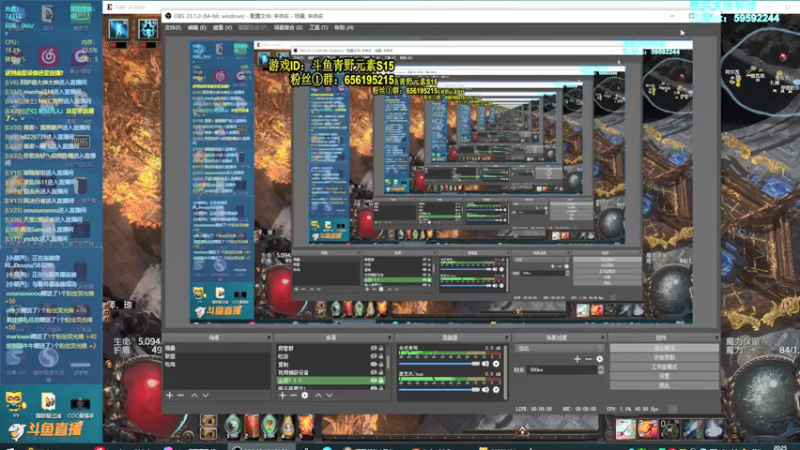The height and width of the screenshot is (450, 800).
Task: Increase transition duration with up arrow
Action: pyautogui.click(x=601, y=367)
